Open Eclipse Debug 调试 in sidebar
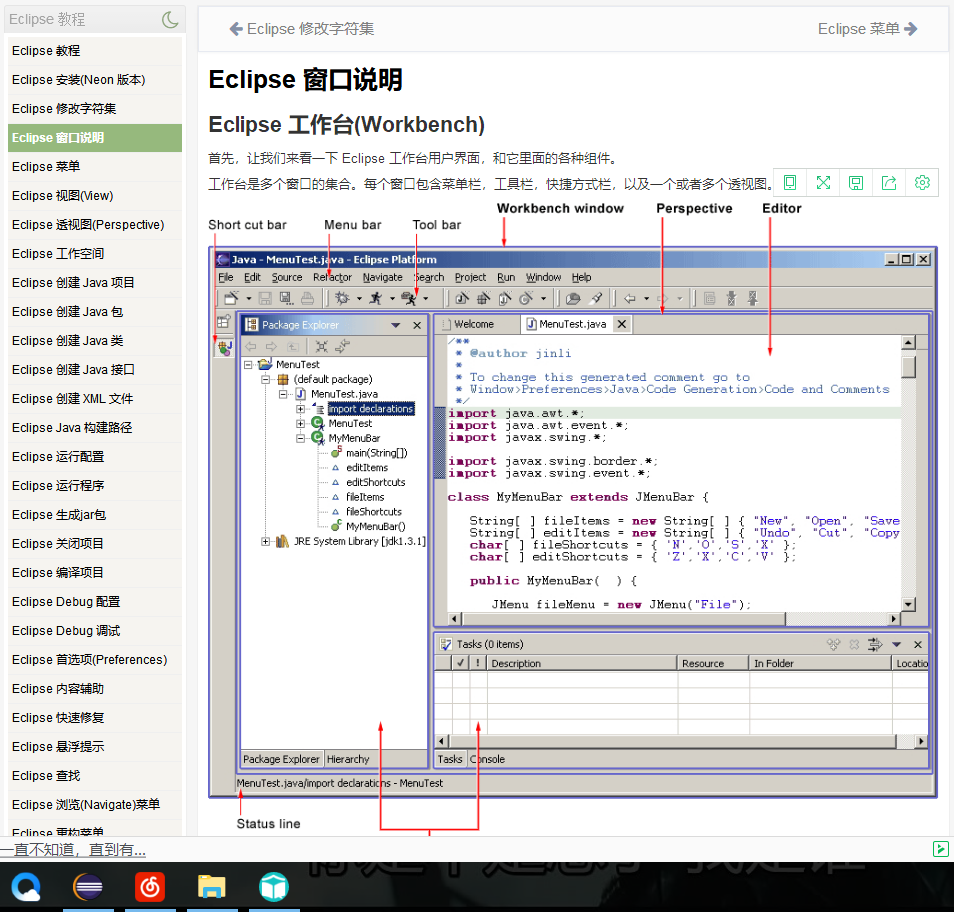 tap(95, 630)
